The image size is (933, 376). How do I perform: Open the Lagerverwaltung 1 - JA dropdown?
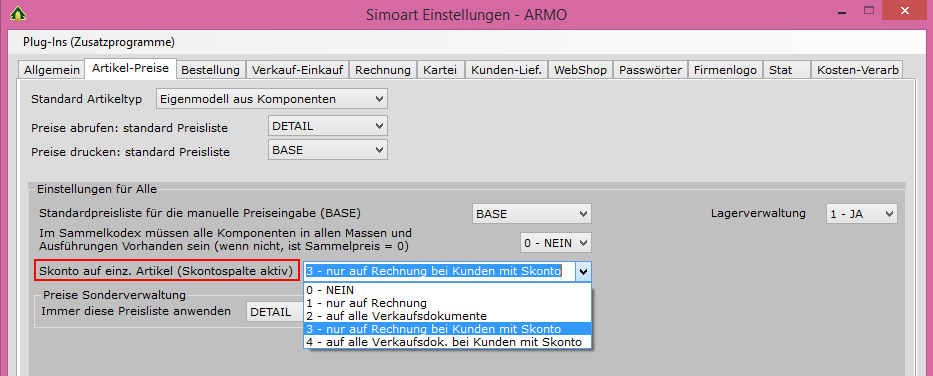(x=862, y=214)
